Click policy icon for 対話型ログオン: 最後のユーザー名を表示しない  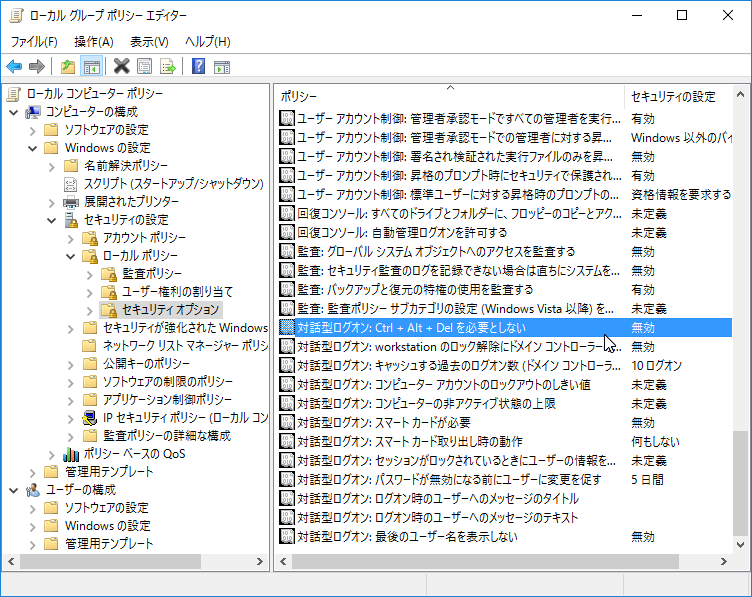pyautogui.click(x=287, y=536)
